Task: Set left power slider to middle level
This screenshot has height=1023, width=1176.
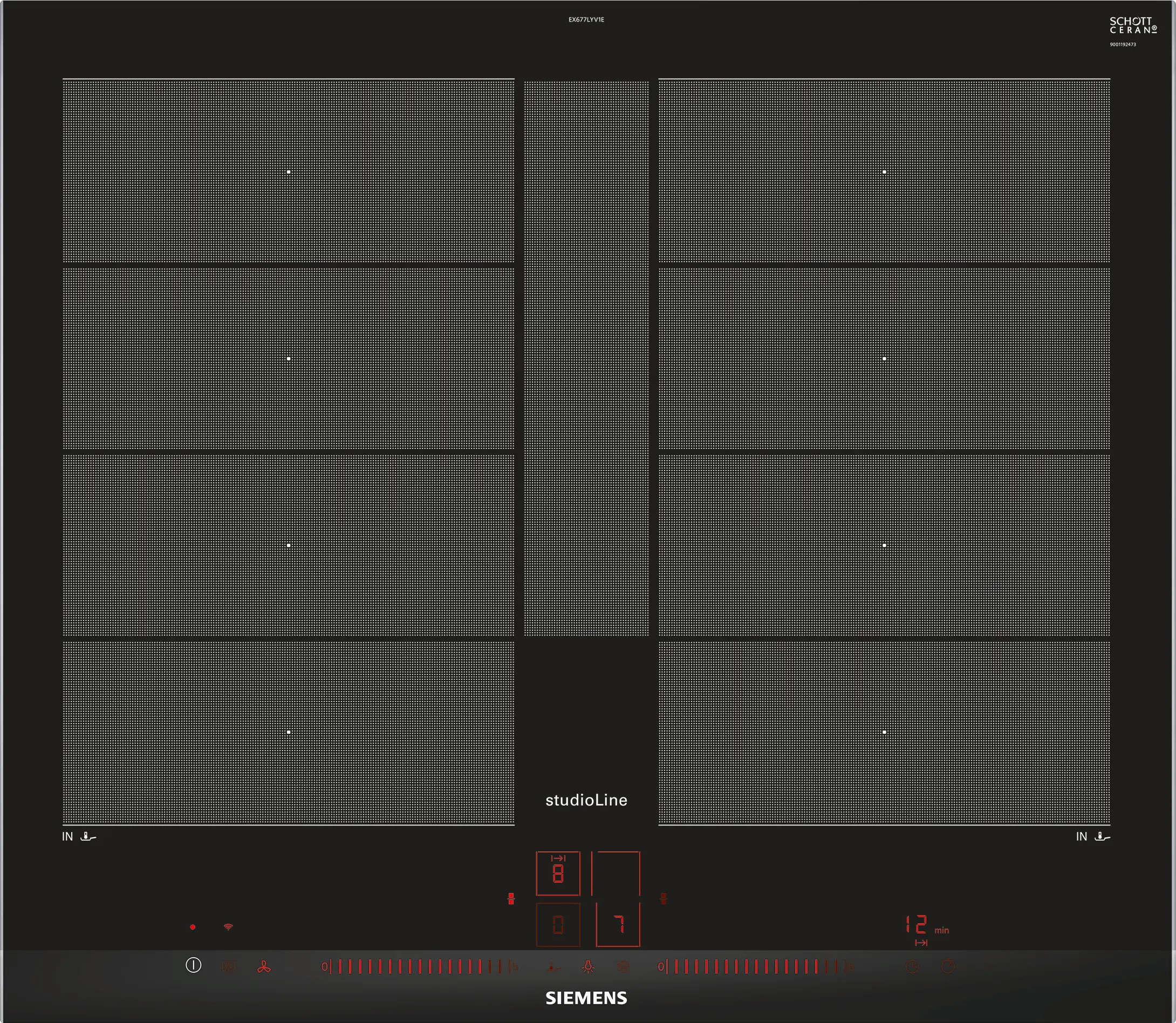Action: coord(420,967)
